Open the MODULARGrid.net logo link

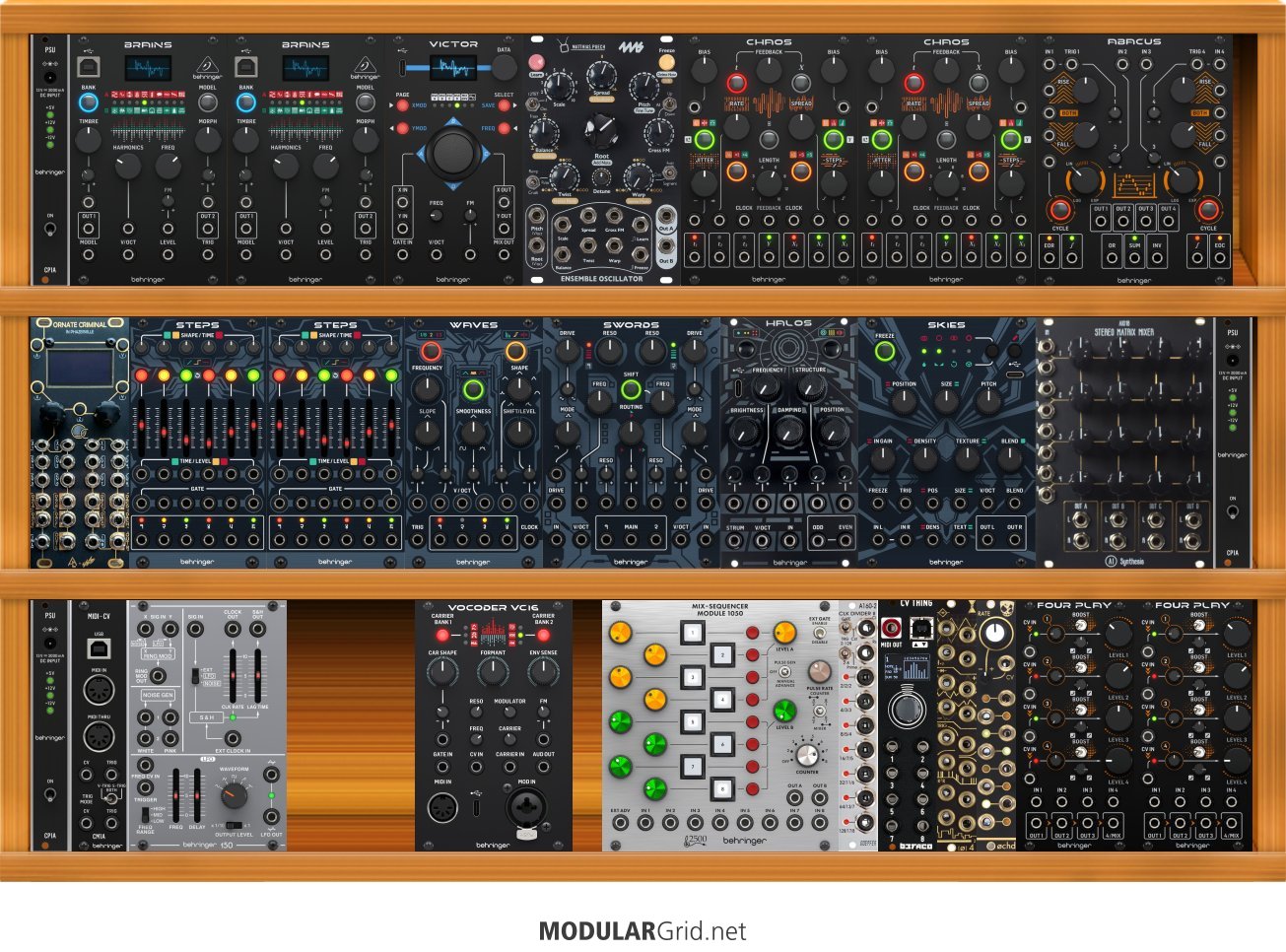(643, 931)
